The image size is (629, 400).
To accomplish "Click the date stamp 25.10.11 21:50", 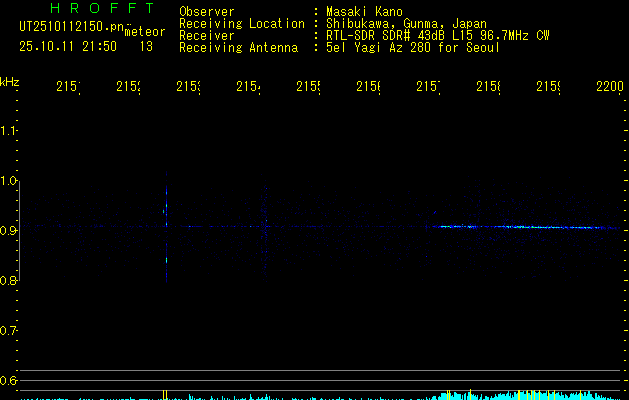I will [68, 47].
